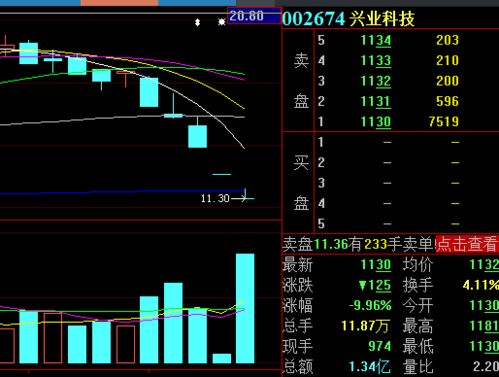Click the up-down arrow icon above chart
Screen dimensions: 499x377
pyautogui.click(x=197, y=22)
